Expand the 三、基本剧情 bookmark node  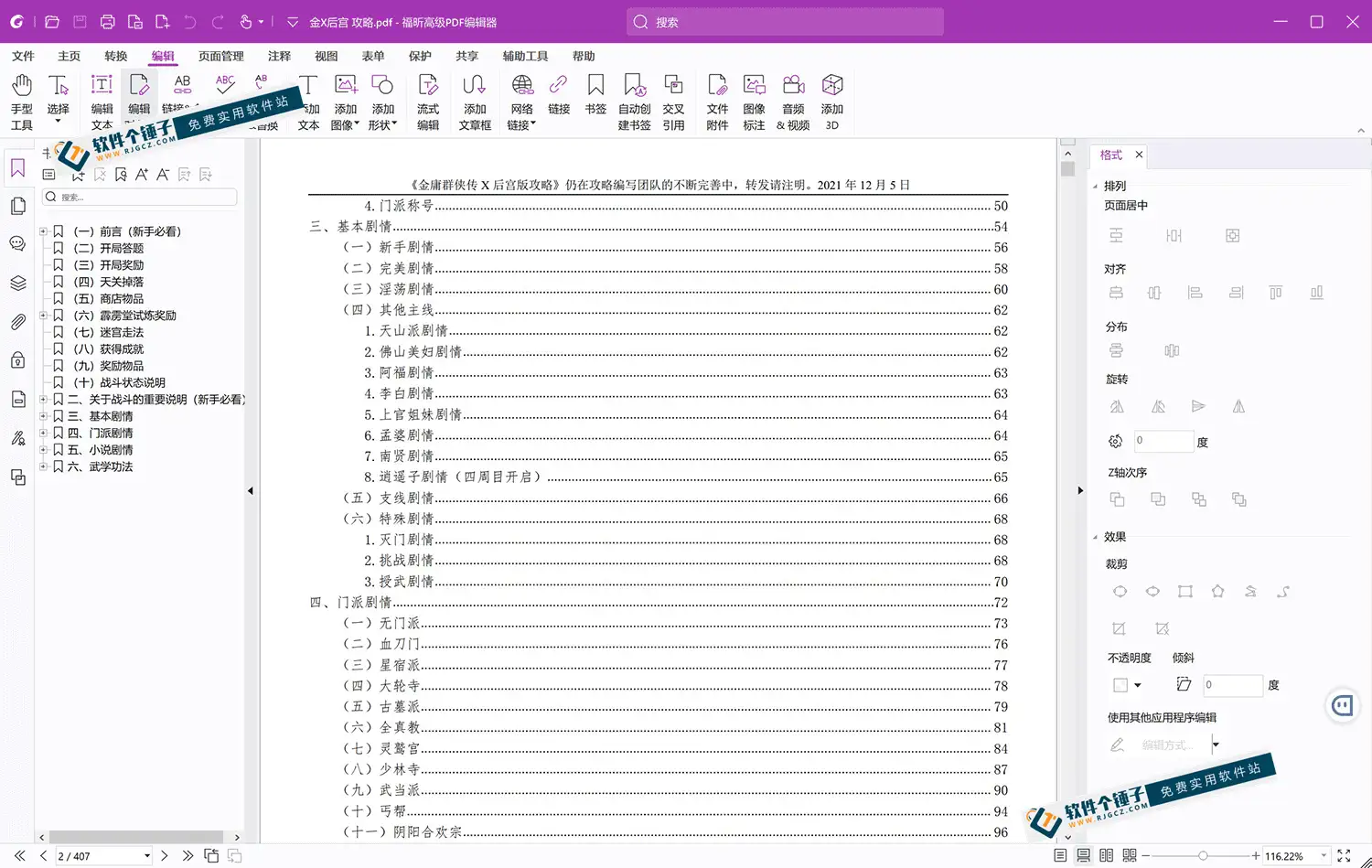[x=43, y=416]
